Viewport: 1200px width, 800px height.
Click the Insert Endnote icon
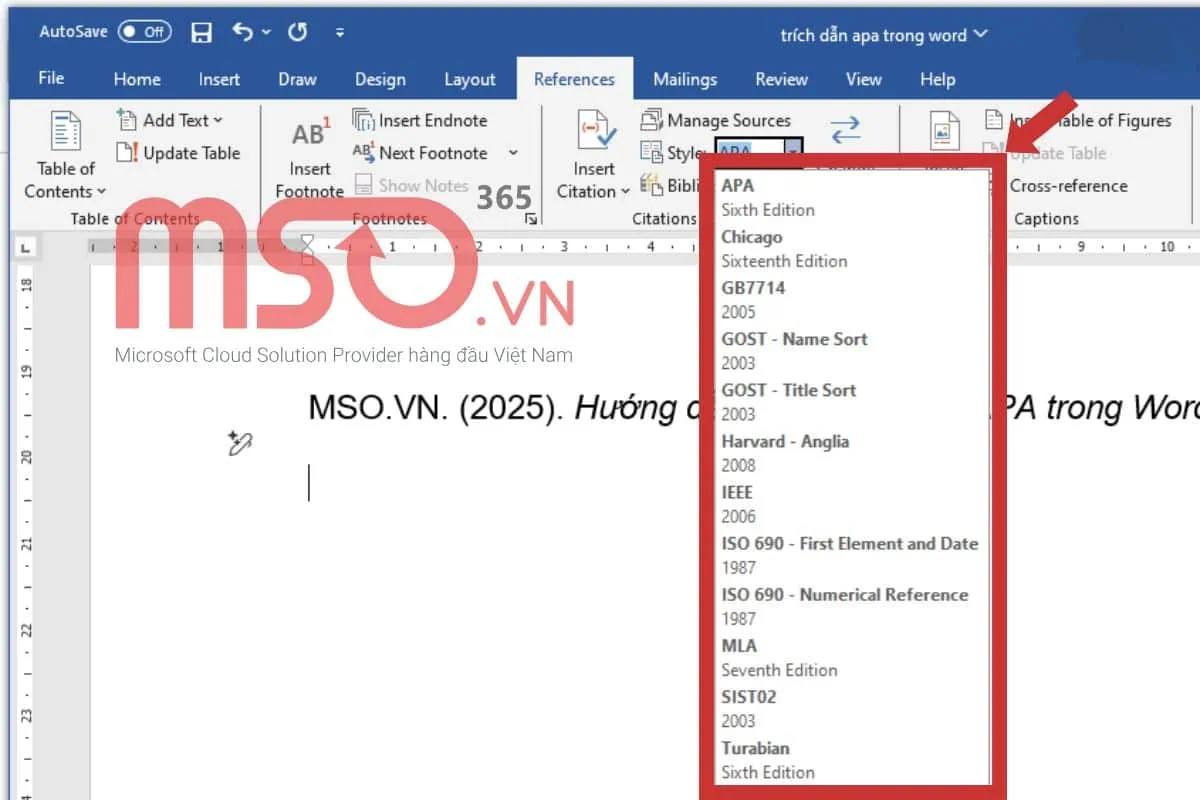coord(363,120)
